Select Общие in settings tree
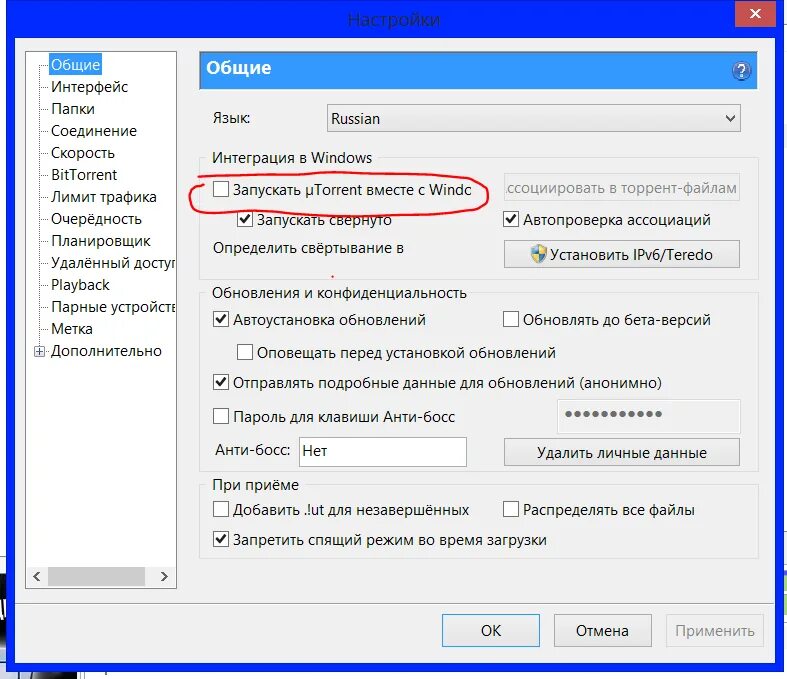Screen dimensions: 787x679 click(x=75, y=65)
